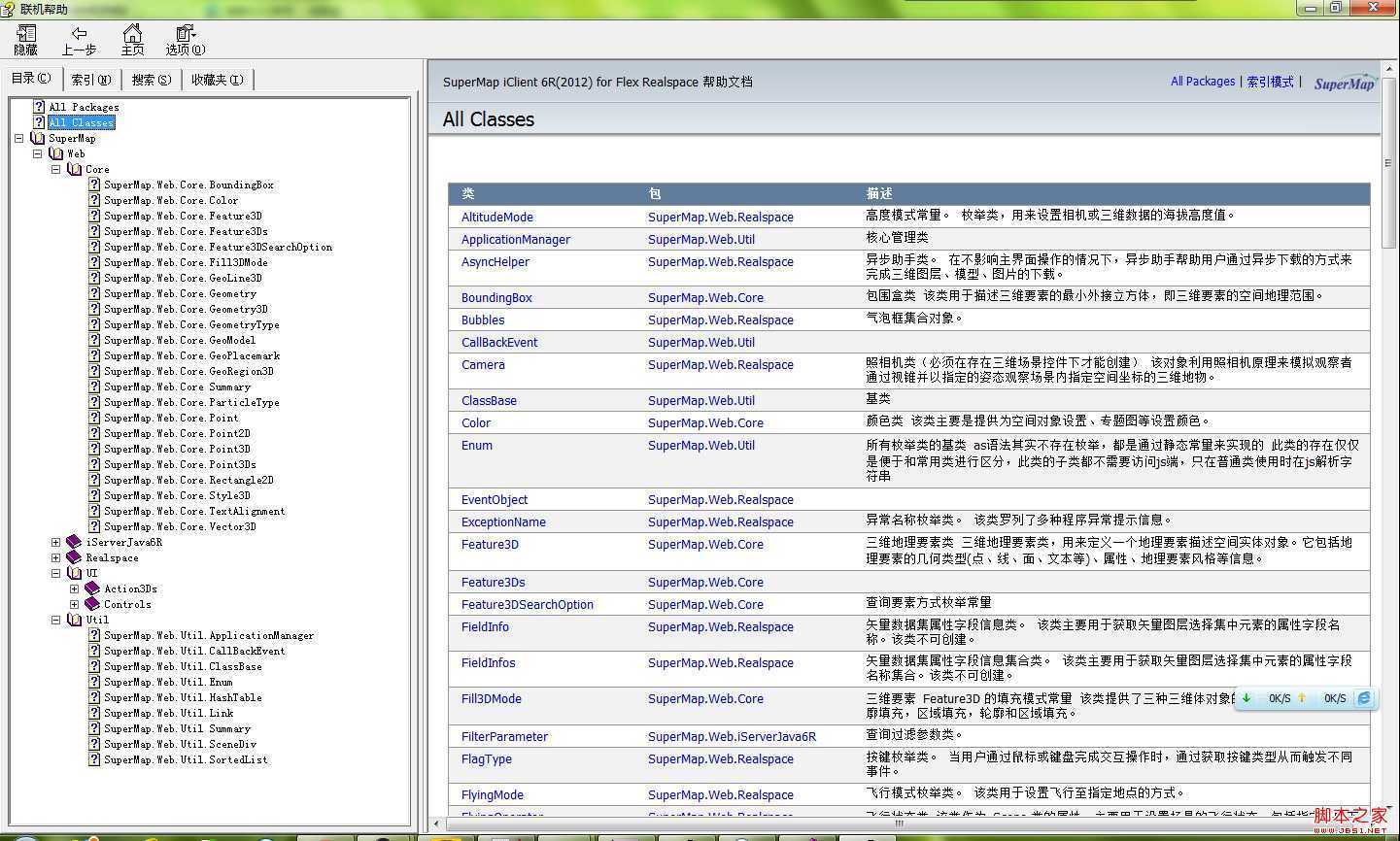Screen dimensions: 1400x841
Task: Select SuperMap.Web.Core.GeoPlacemark in tree
Action: coord(192,355)
